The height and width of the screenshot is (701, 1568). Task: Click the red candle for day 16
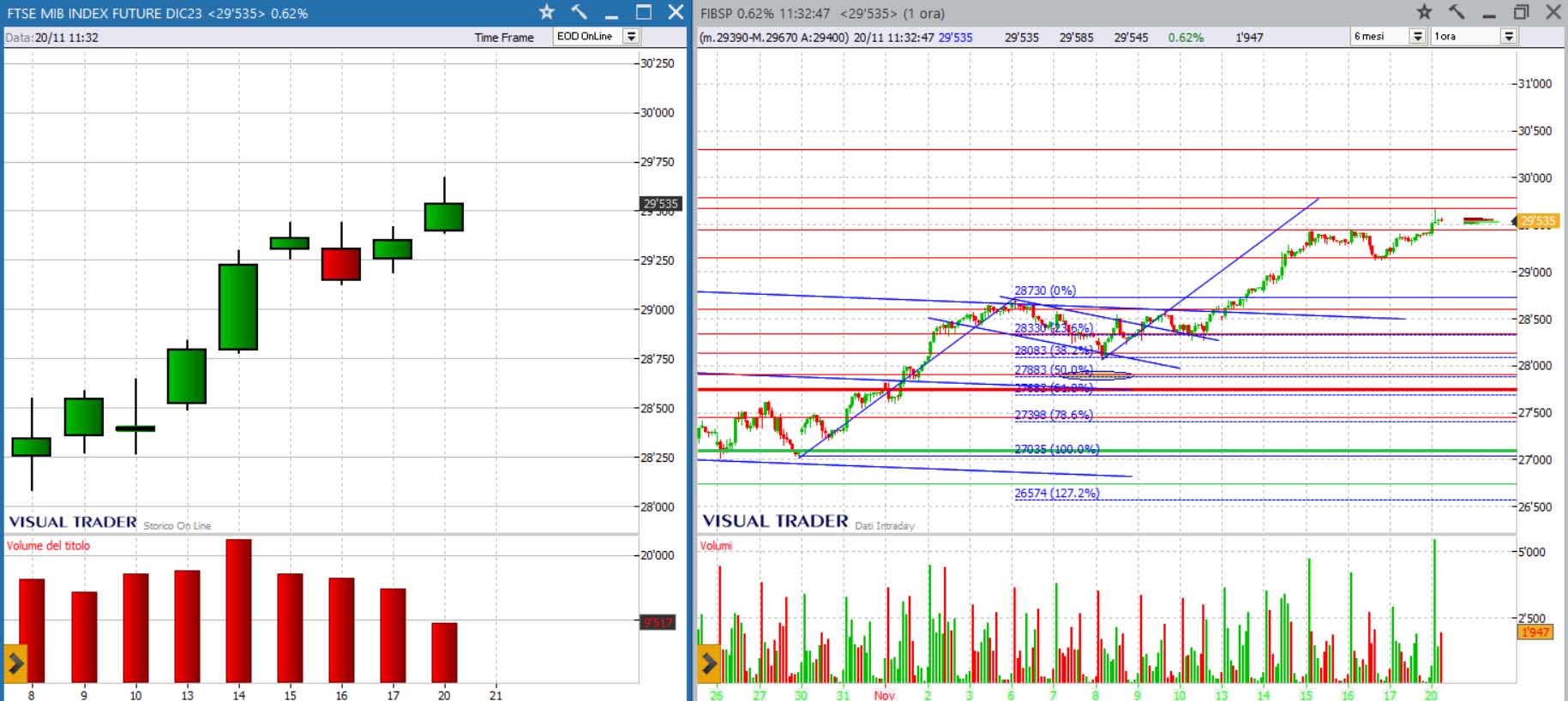tap(341, 264)
